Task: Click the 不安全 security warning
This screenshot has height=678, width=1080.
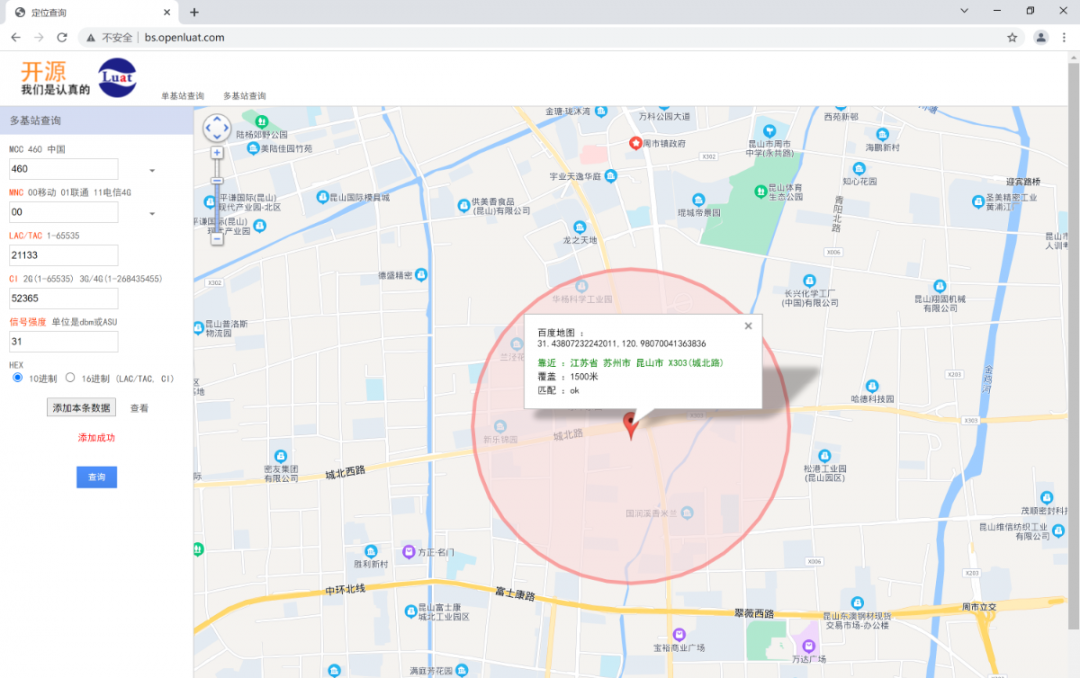Action: click(110, 37)
